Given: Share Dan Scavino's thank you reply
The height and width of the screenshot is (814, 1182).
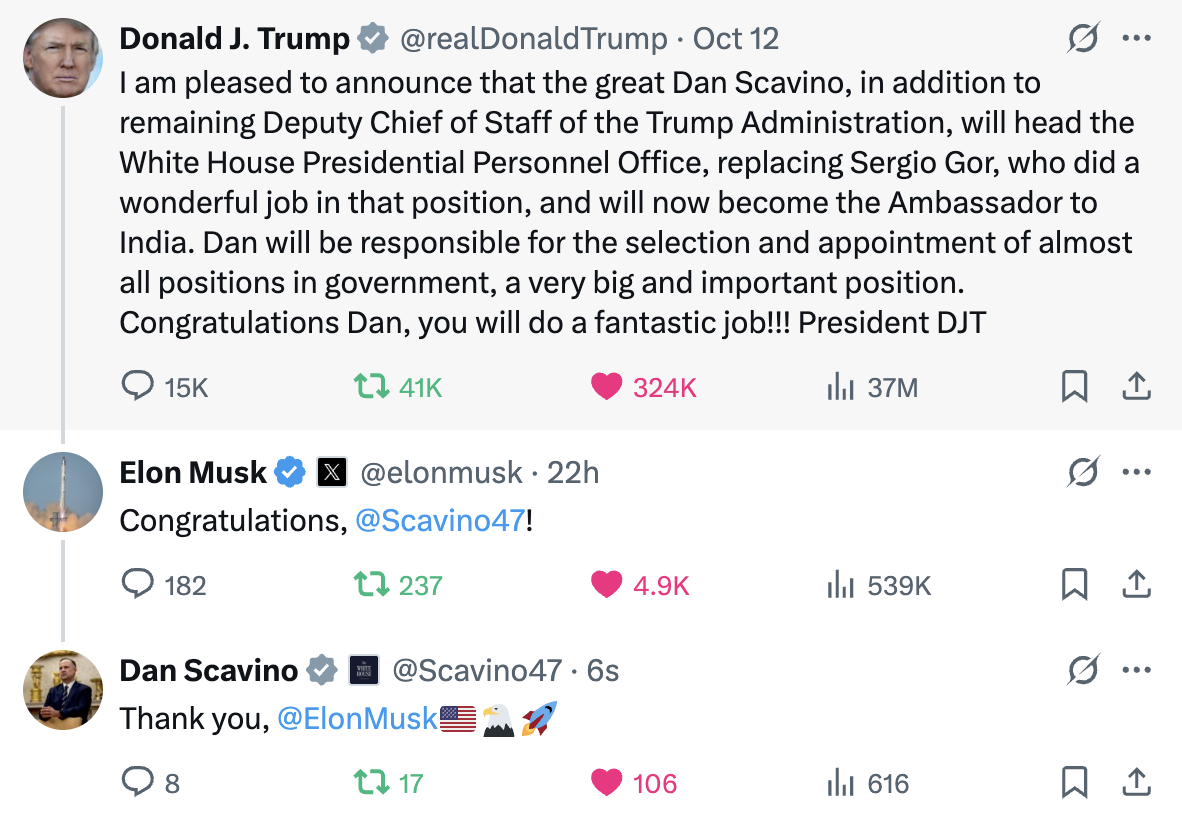Looking at the screenshot, I should click(x=1136, y=782).
